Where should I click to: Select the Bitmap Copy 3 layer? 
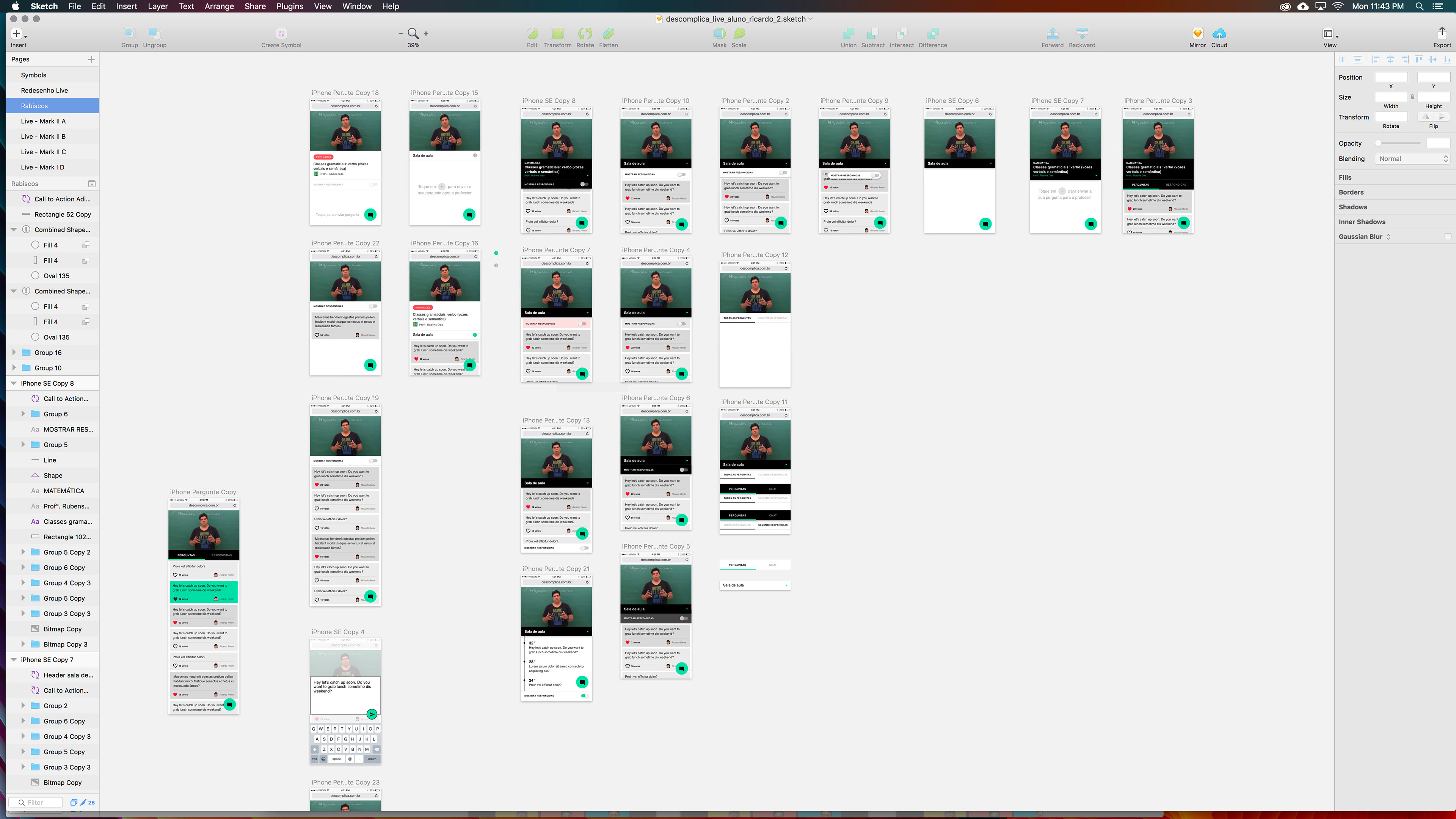pos(53,644)
